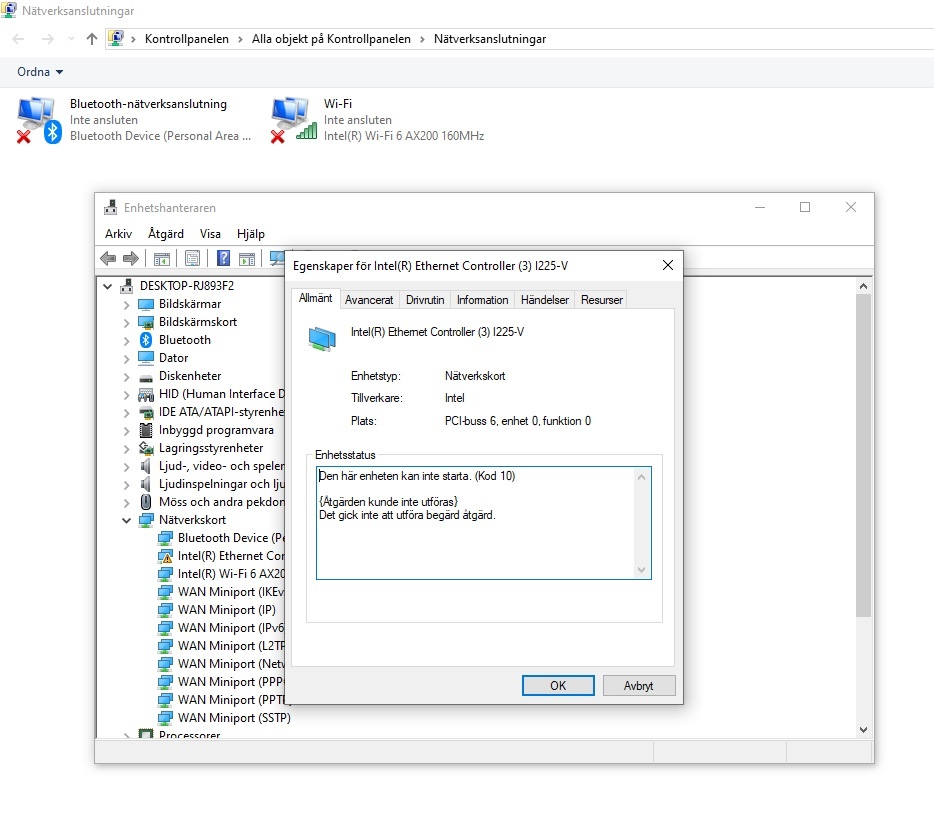This screenshot has height=825, width=934.
Task: Expand the Bildskärmskort category
Action: click(x=126, y=323)
